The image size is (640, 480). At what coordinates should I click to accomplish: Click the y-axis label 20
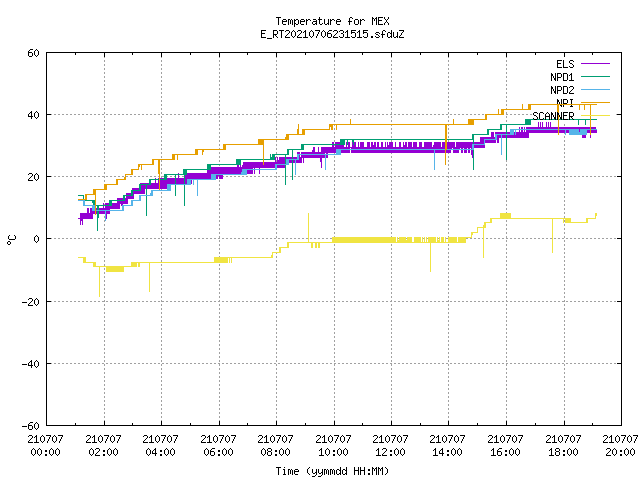pyautogui.click(x=33, y=177)
